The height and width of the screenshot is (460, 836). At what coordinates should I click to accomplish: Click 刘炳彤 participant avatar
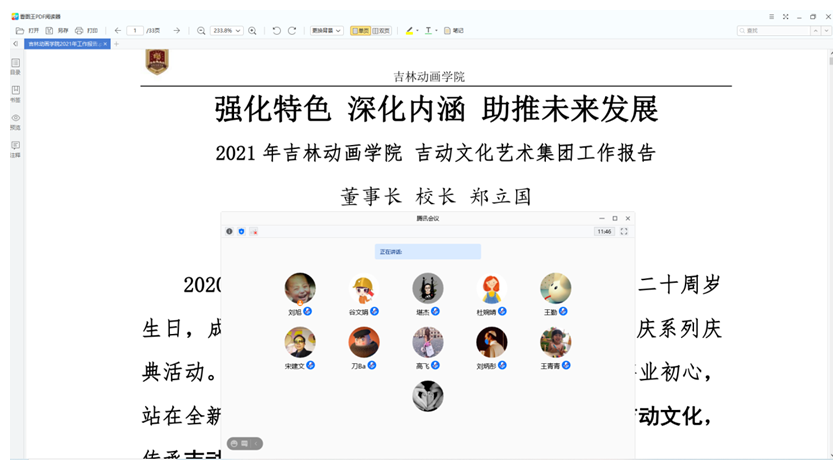[x=492, y=342]
